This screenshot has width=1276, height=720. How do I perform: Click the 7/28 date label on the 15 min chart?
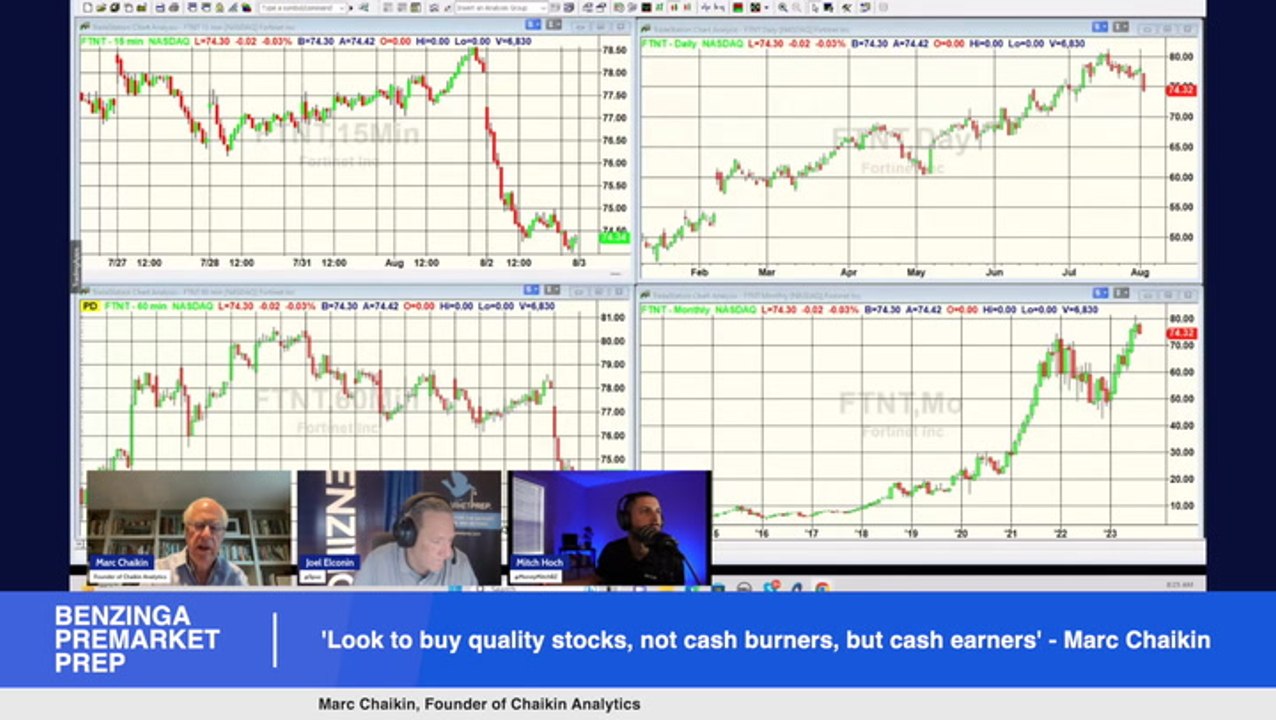tap(210, 263)
